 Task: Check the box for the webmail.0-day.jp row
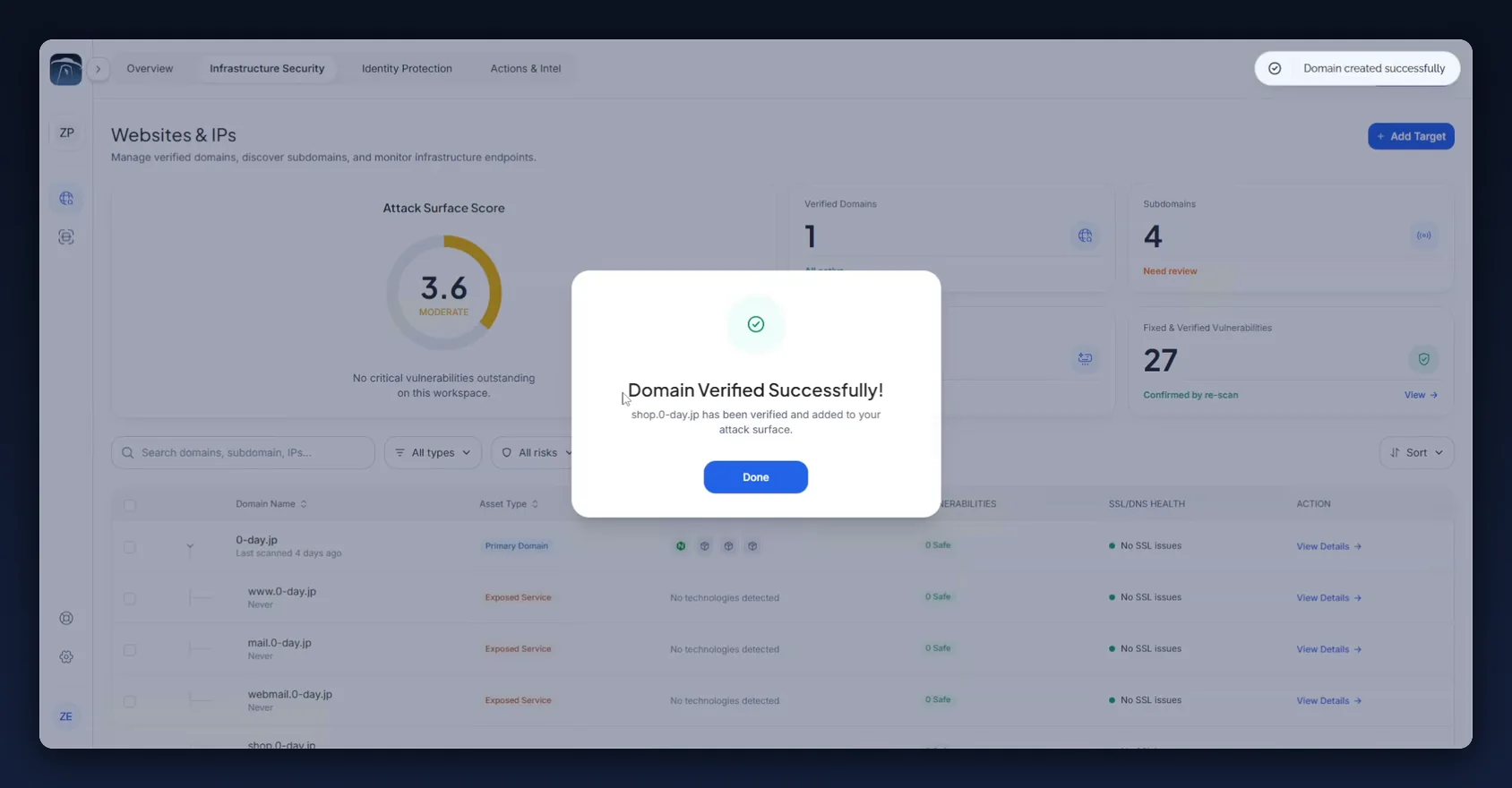point(130,701)
